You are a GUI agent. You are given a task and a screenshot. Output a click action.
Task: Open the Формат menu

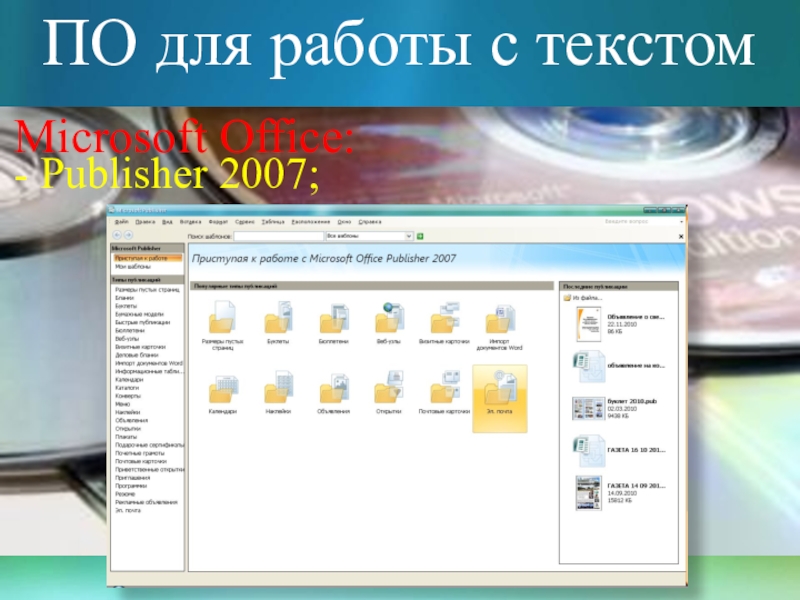click(x=217, y=221)
